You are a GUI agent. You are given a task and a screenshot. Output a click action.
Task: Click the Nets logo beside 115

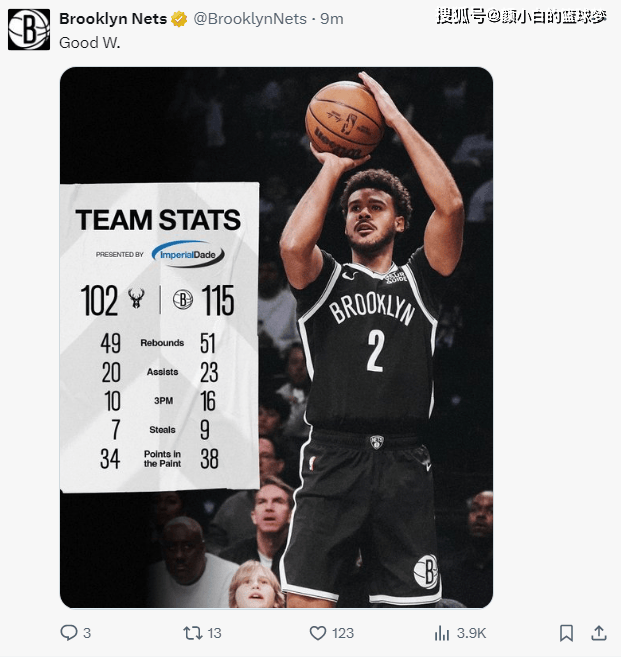[x=183, y=300]
